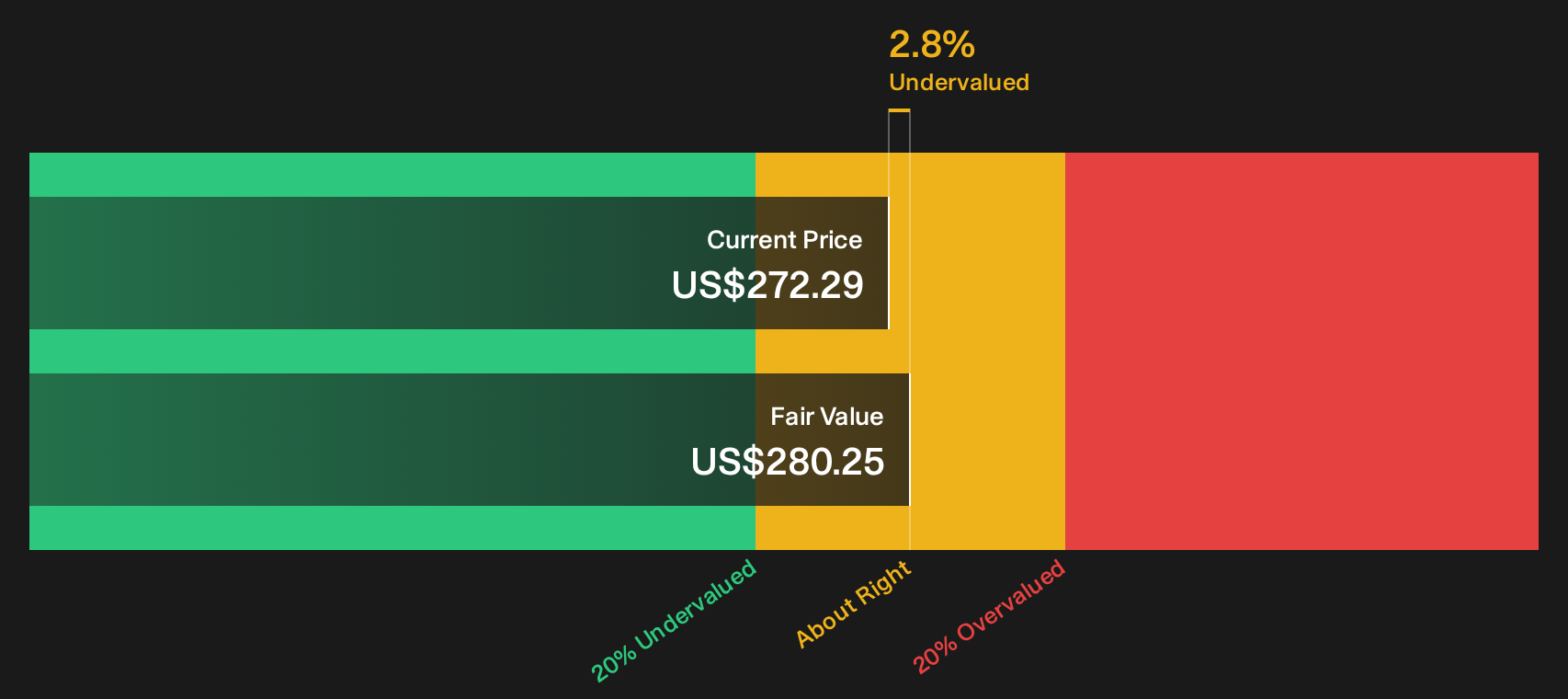Image resolution: width=1568 pixels, height=699 pixels.
Task: Click the About Right axis label
Action: click(853, 604)
